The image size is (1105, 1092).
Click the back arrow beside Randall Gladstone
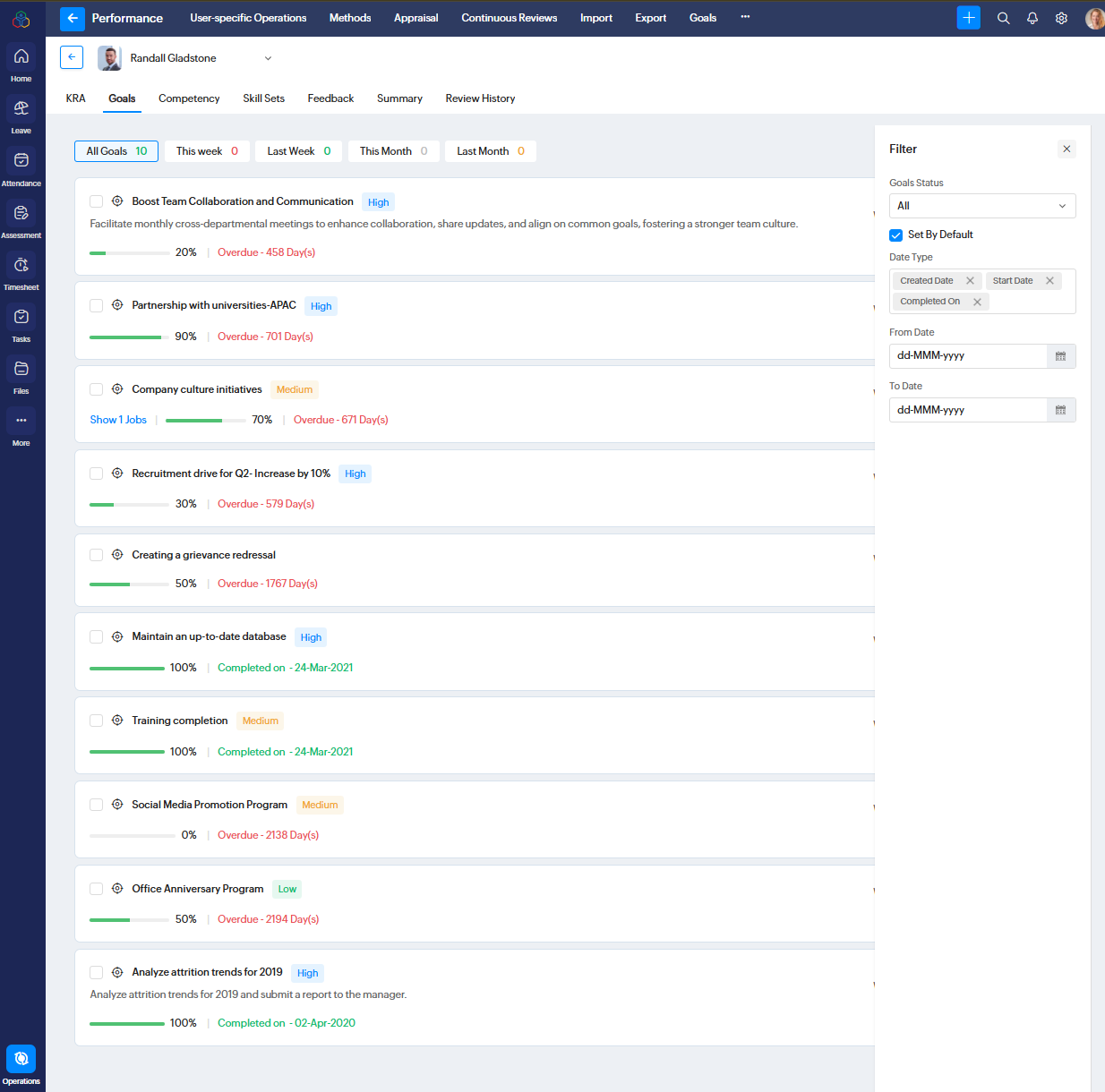coord(72,57)
